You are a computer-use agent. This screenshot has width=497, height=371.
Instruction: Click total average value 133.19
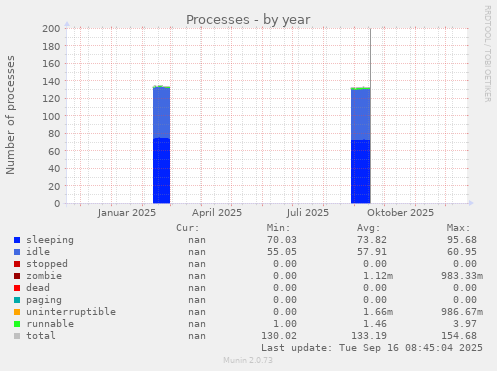[369, 336]
